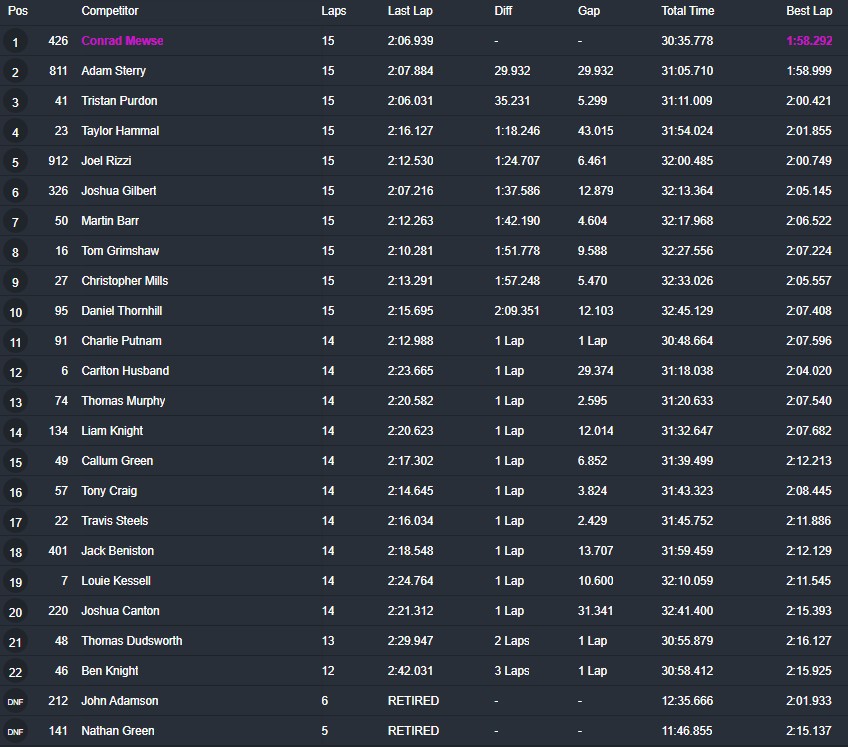Sort by the Laps column header
848x747 pixels.
(x=334, y=11)
